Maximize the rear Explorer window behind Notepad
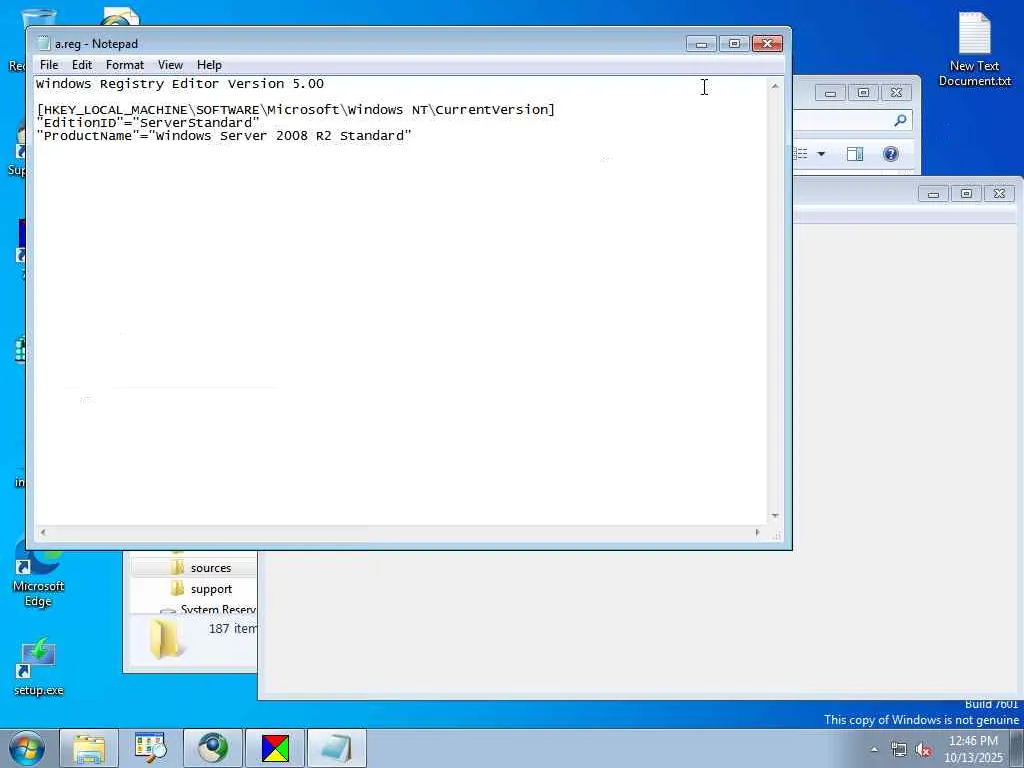This screenshot has width=1024, height=768. pyautogui.click(x=863, y=93)
